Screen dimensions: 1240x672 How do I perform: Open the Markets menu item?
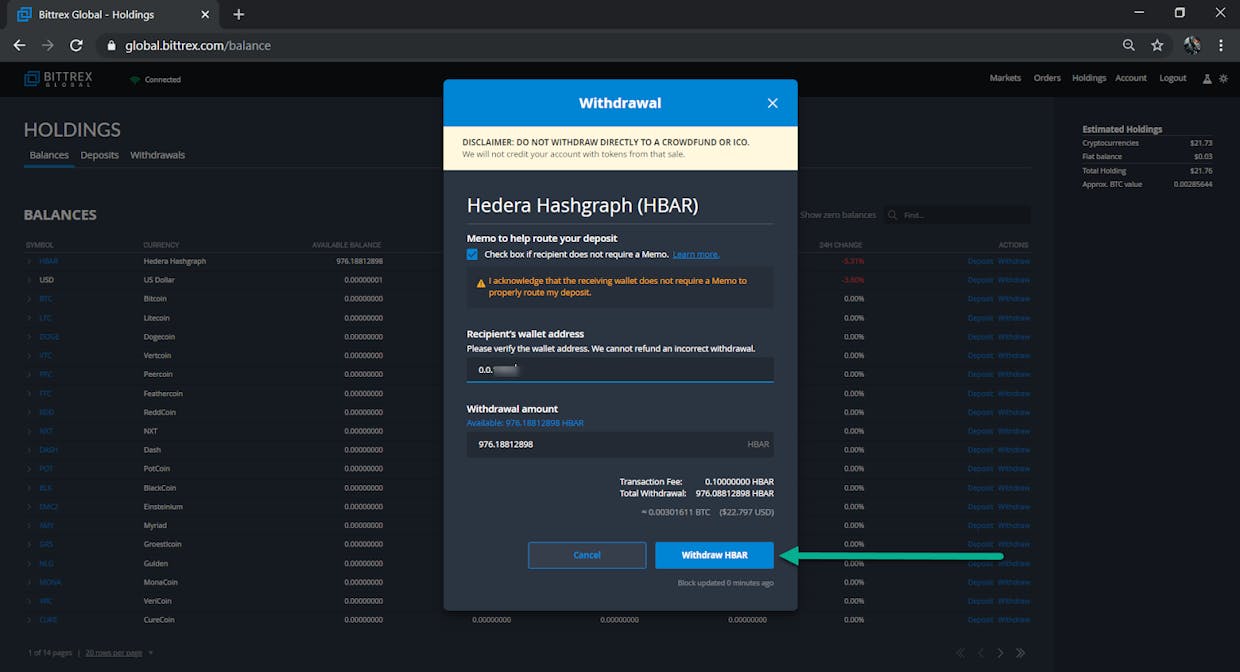point(1005,78)
